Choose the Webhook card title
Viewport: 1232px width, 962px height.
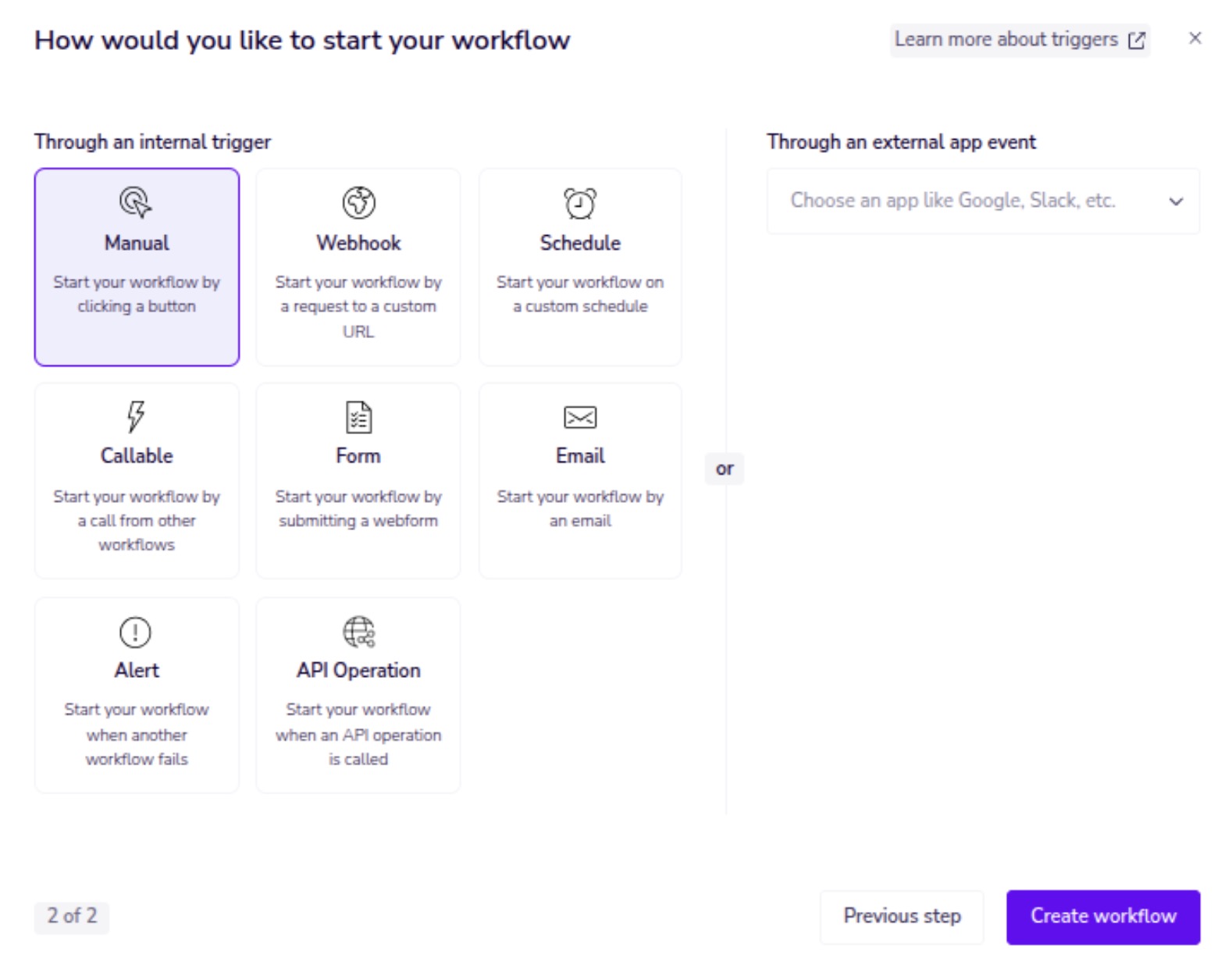coord(358,243)
